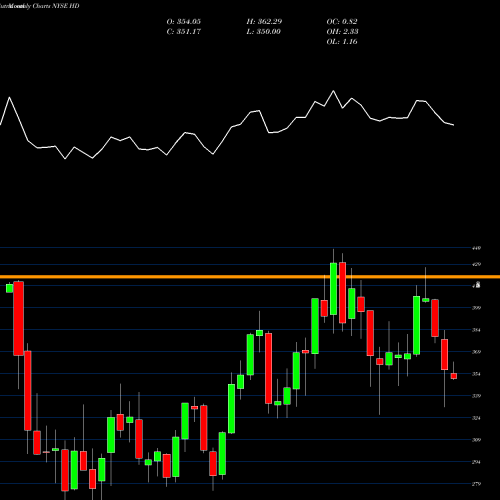Click the 429 price axis label
The image size is (500, 500).
click(x=476, y=264)
